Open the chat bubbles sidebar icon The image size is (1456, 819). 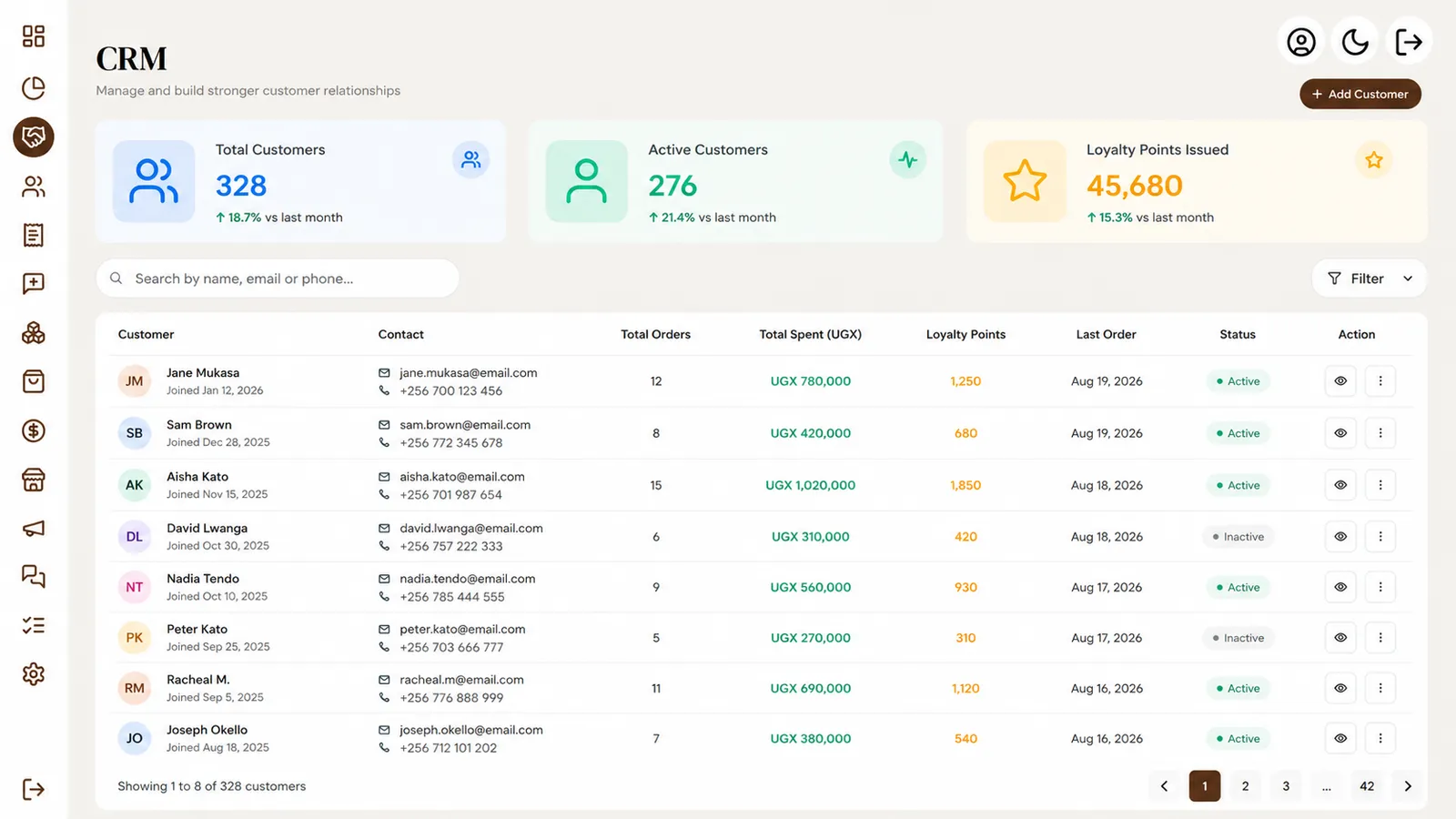pos(34,576)
